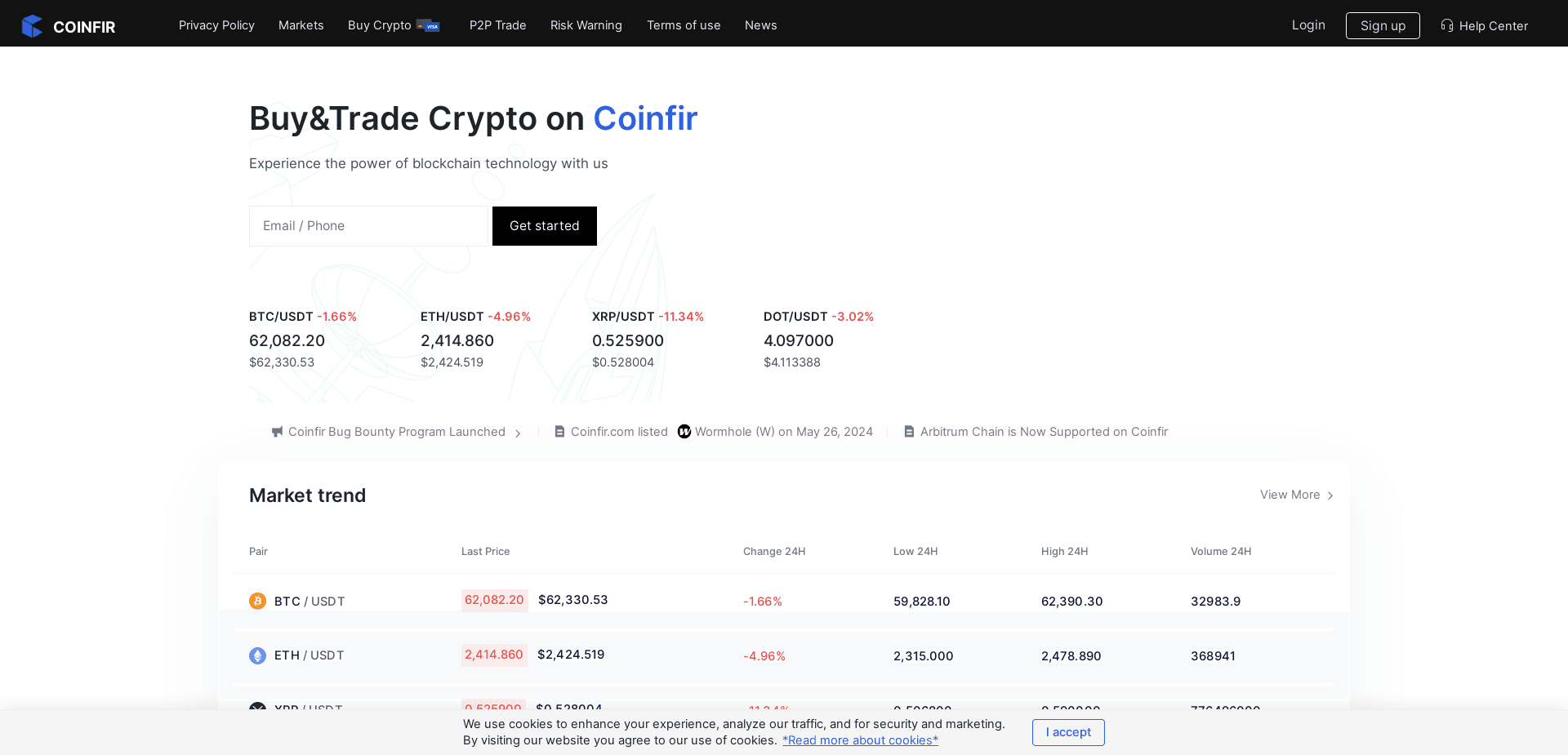This screenshot has width=1568, height=755.
Task: Click the Bitcoin coin icon in Market trend
Action: point(257,601)
